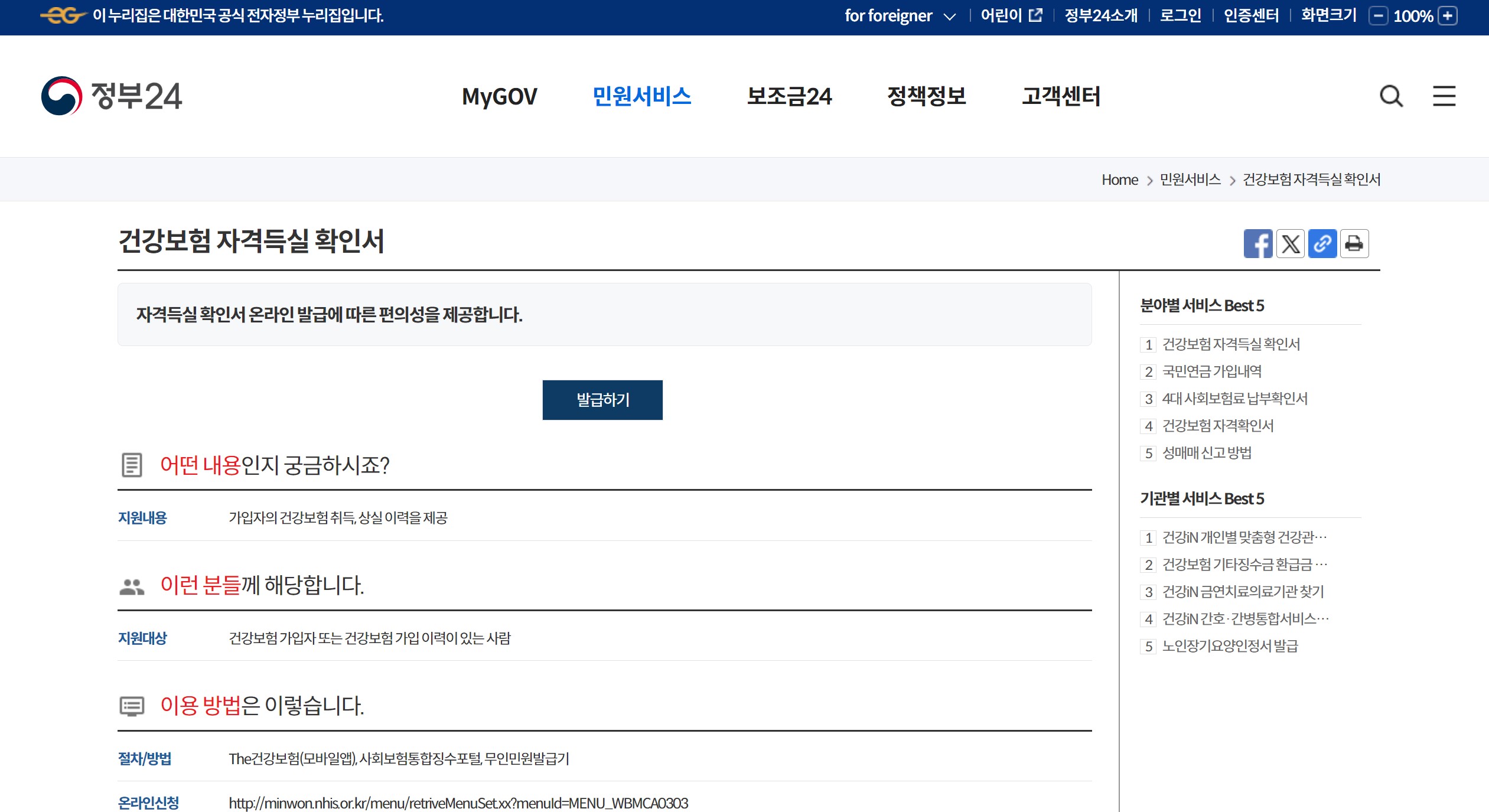This screenshot has height=812, width=1489.
Task: Go to Home breadcrumb
Action: [1119, 180]
